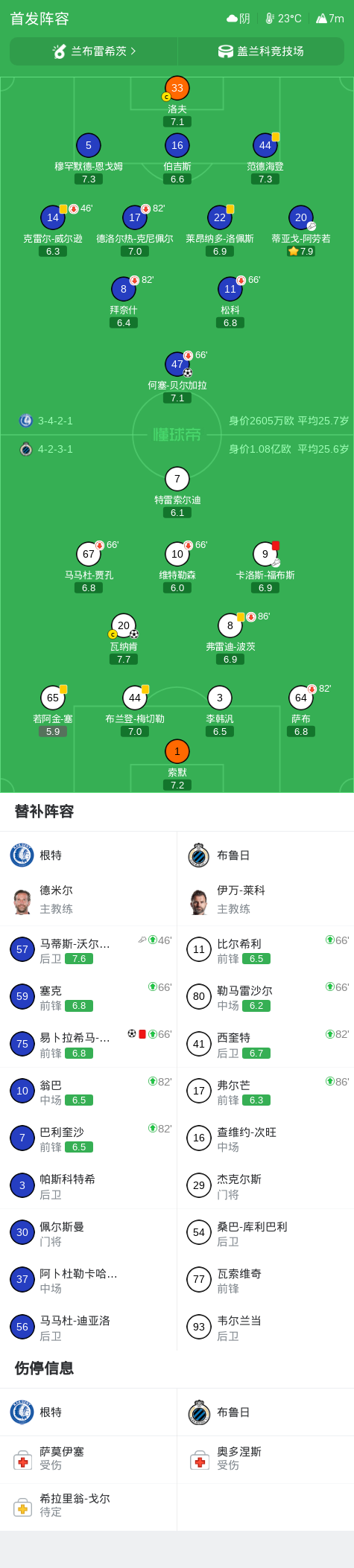The image size is (354, 1568).
Task: Tap goalkeeper number 33 洛夫 icon
Action: tap(177, 88)
